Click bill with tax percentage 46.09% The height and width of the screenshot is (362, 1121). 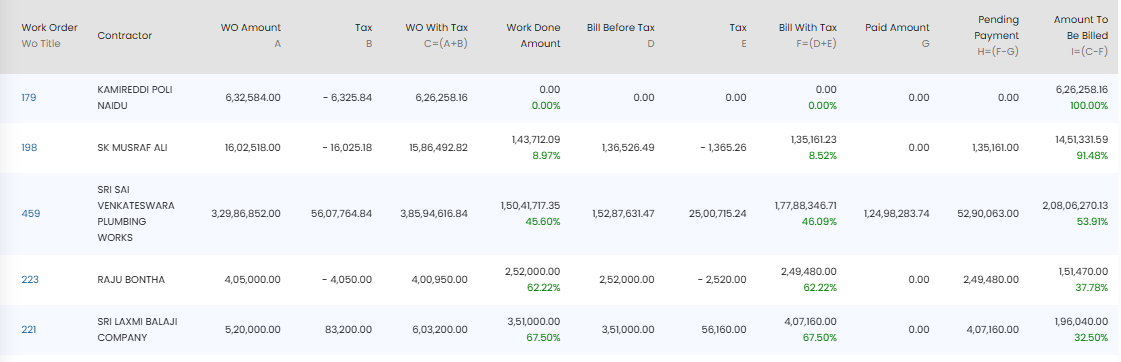point(820,222)
